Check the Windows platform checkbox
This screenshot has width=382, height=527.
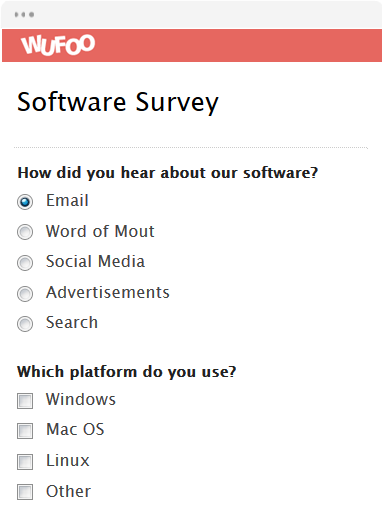25,401
